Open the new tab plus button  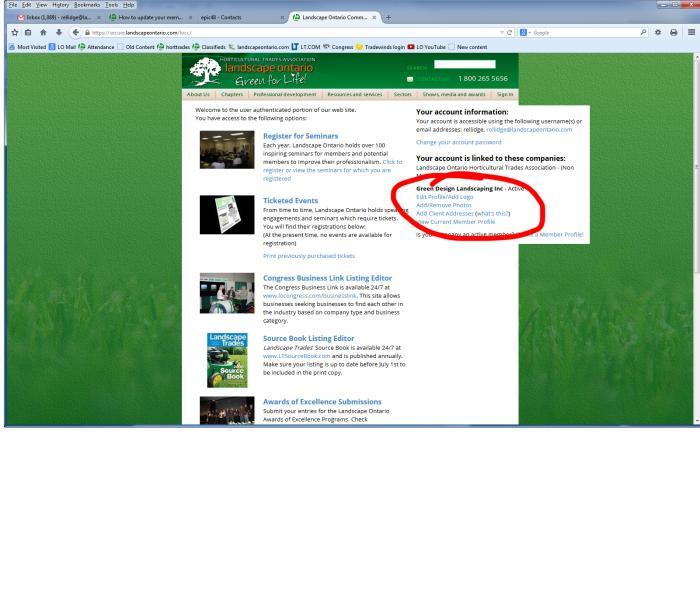click(x=388, y=17)
